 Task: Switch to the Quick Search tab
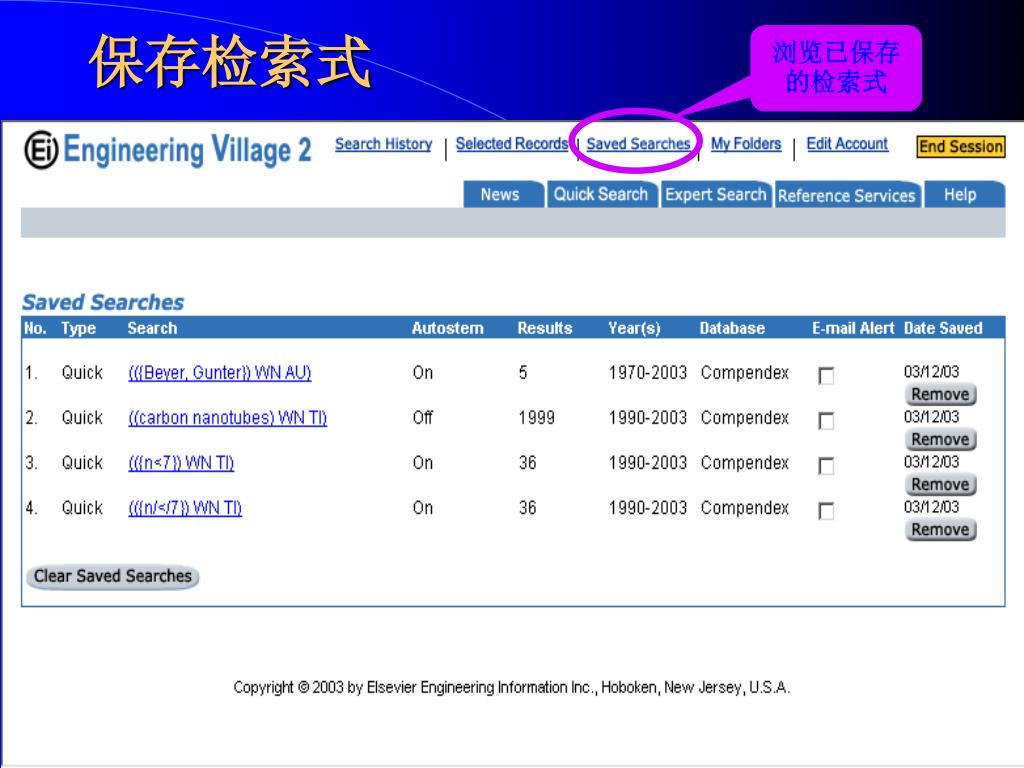click(x=601, y=195)
